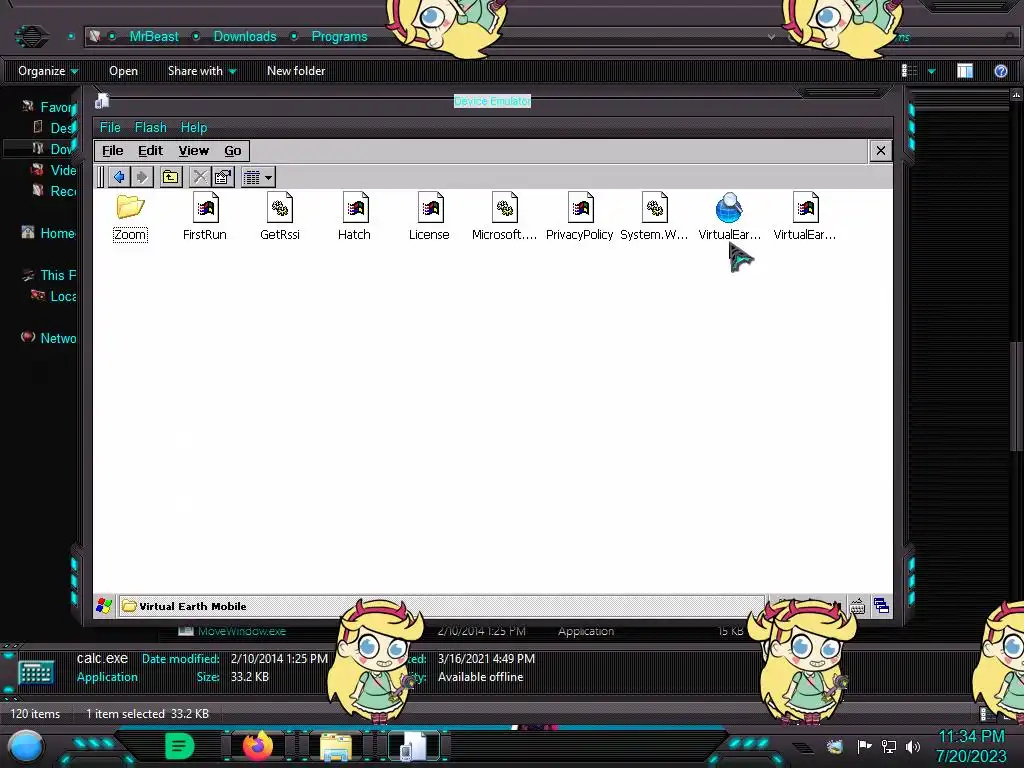Select the Zoom folder
1024x768 pixels.
(x=131, y=217)
